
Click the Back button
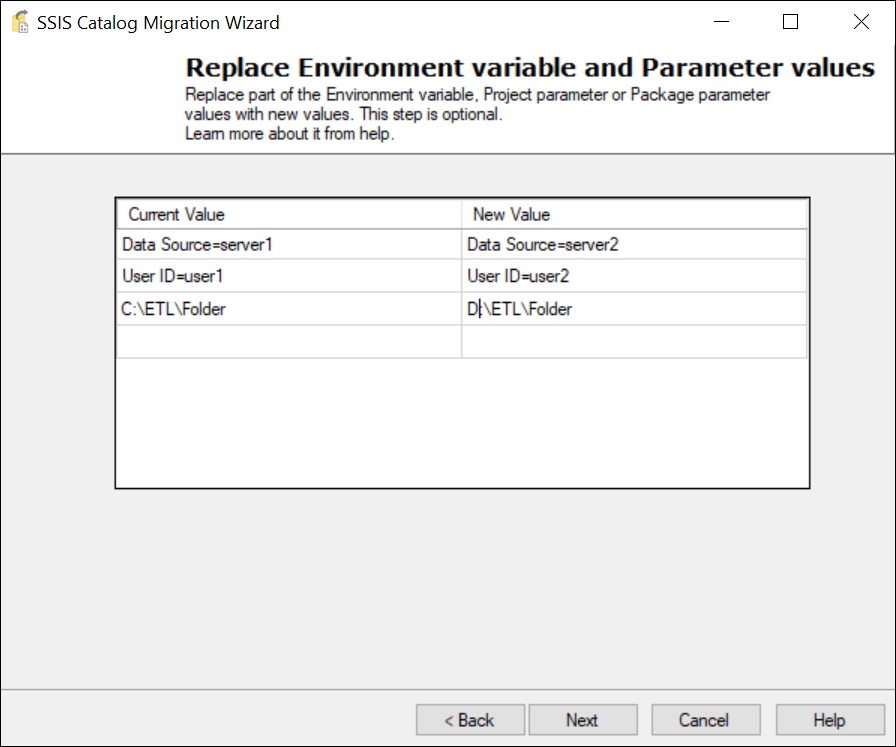(469, 719)
